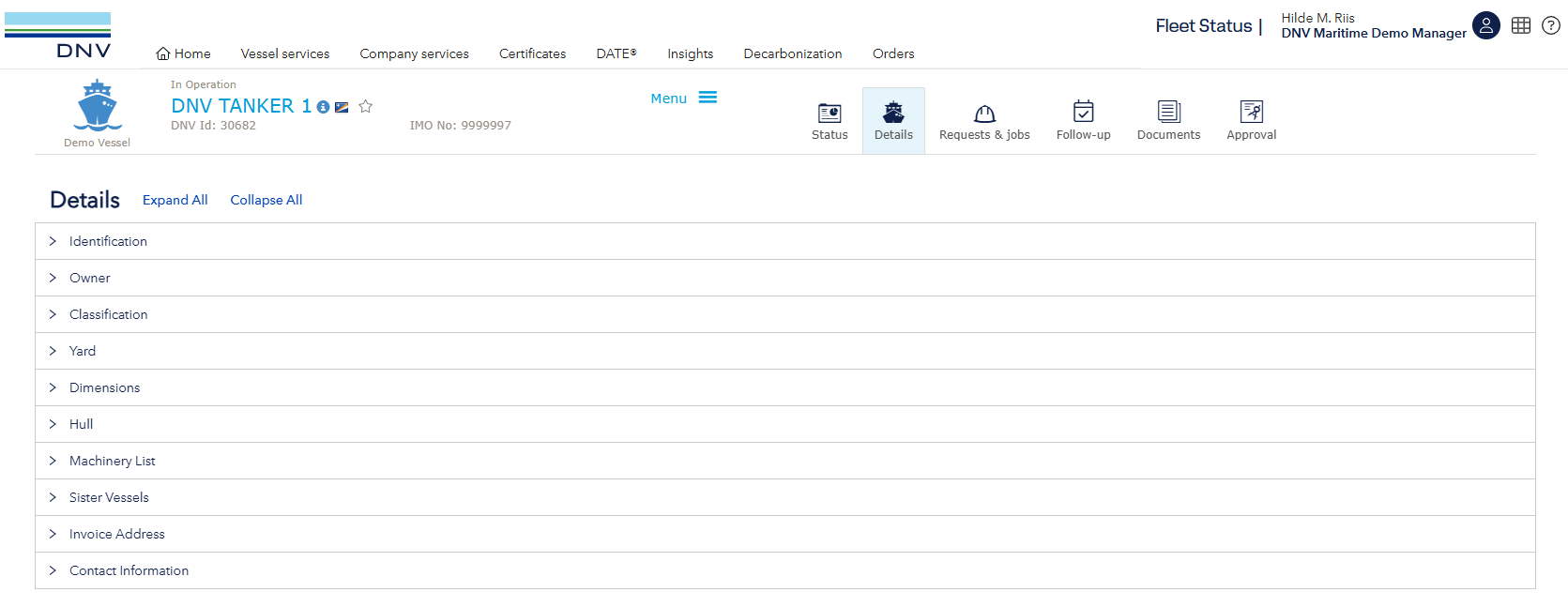Screen dimensions: 1568x607
Task: Click the help question mark icon
Action: (1551, 25)
